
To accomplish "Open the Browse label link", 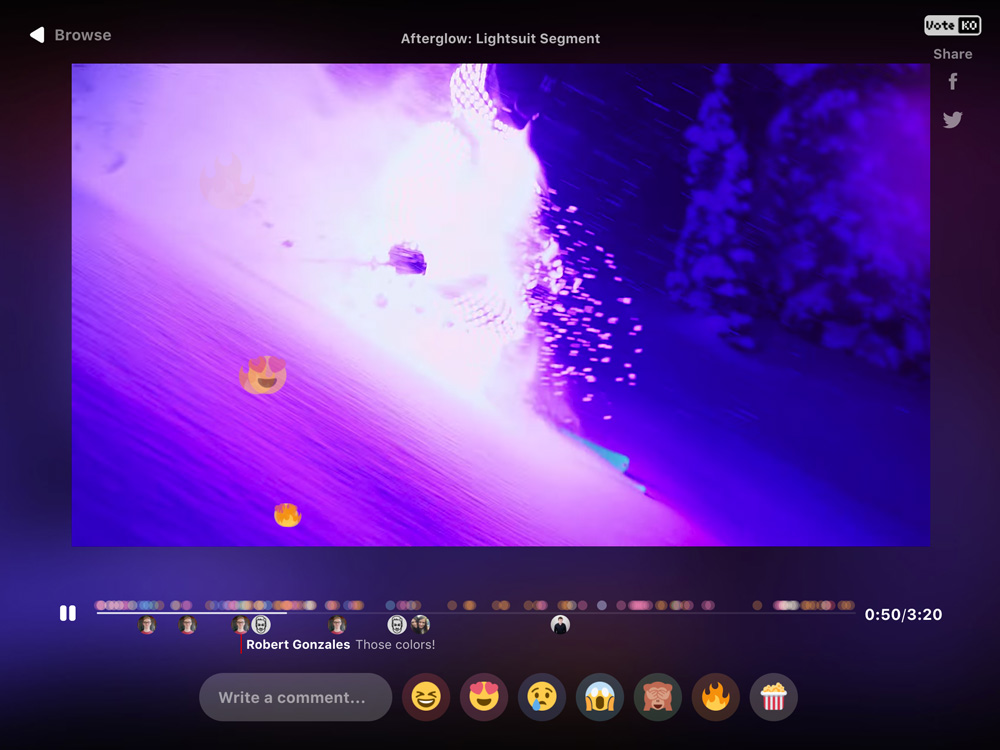I will [x=83, y=35].
